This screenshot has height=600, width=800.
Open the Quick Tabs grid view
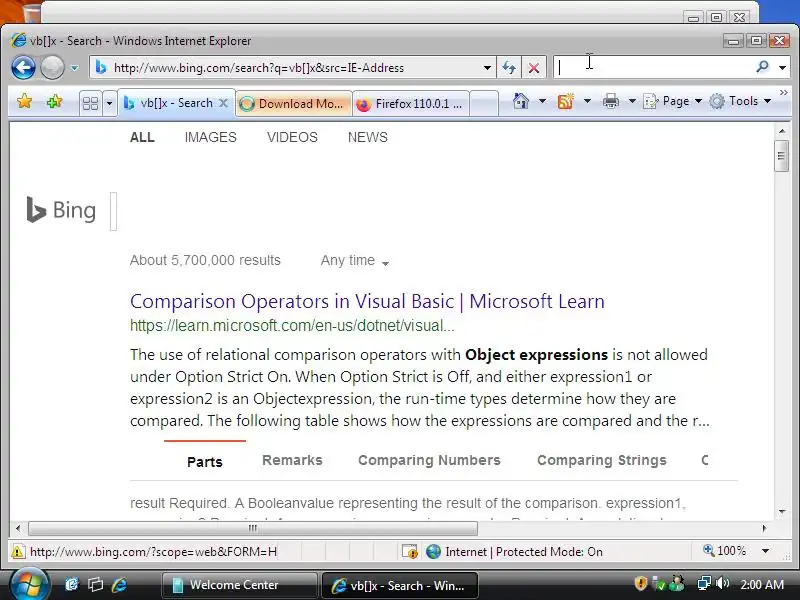click(91, 104)
